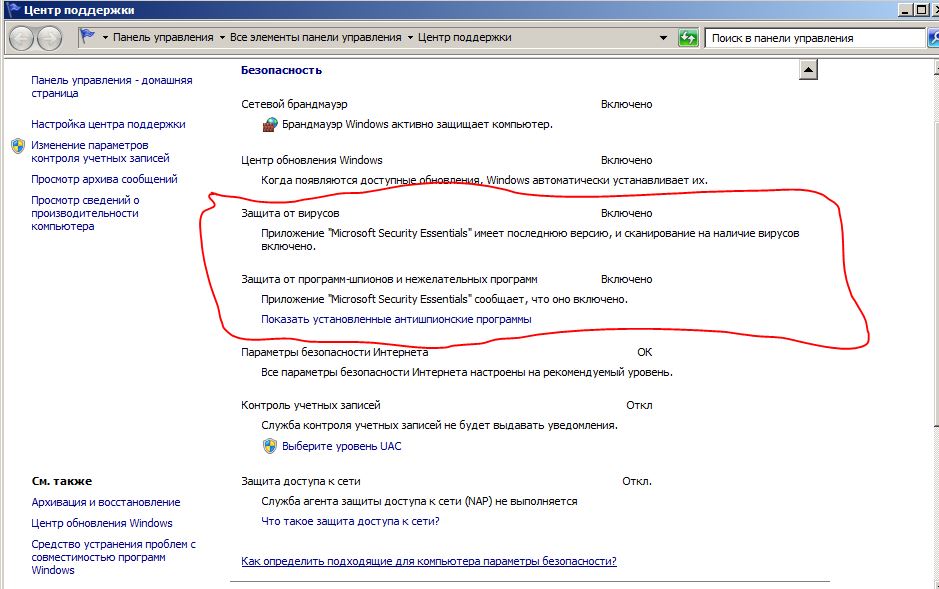Click the 'Безопасность' section heading
The image size is (939, 589).
[x=281, y=70]
